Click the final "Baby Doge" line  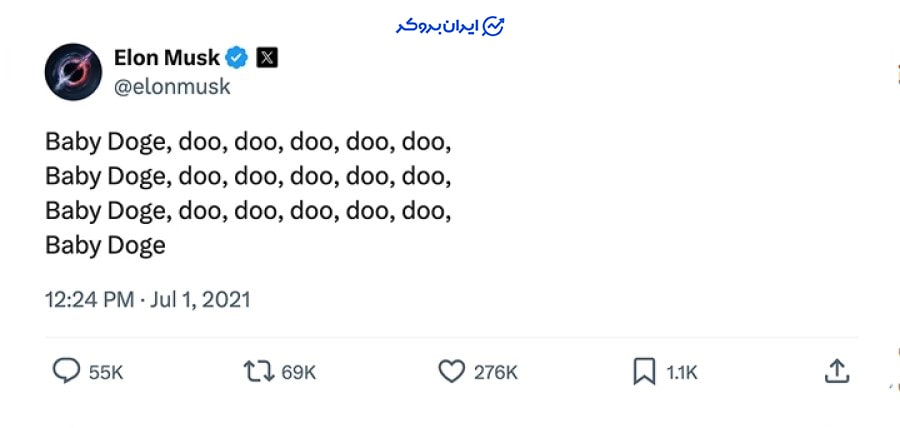pyautogui.click(x=105, y=246)
